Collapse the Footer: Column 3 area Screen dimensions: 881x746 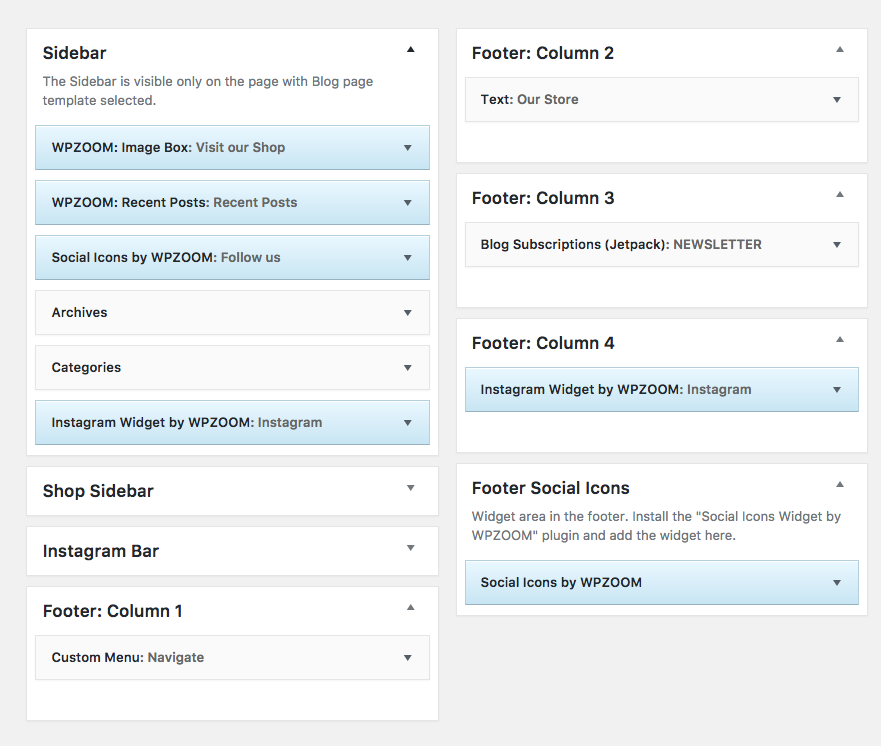pyautogui.click(x=840, y=194)
